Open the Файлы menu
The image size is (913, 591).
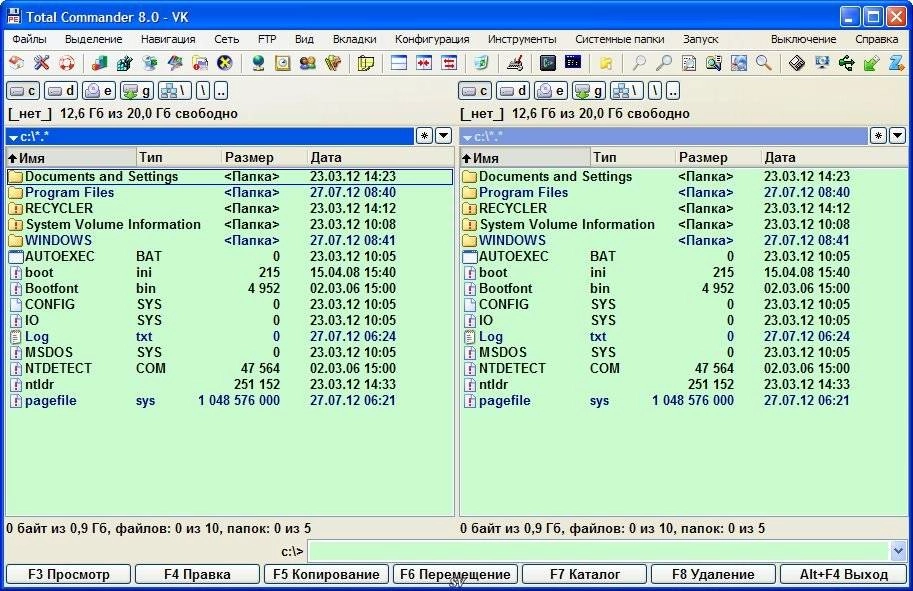tap(29, 39)
